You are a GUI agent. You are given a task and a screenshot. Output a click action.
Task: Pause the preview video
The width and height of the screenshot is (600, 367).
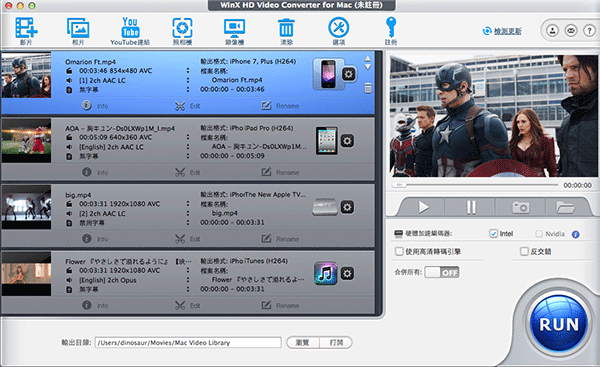(x=471, y=207)
